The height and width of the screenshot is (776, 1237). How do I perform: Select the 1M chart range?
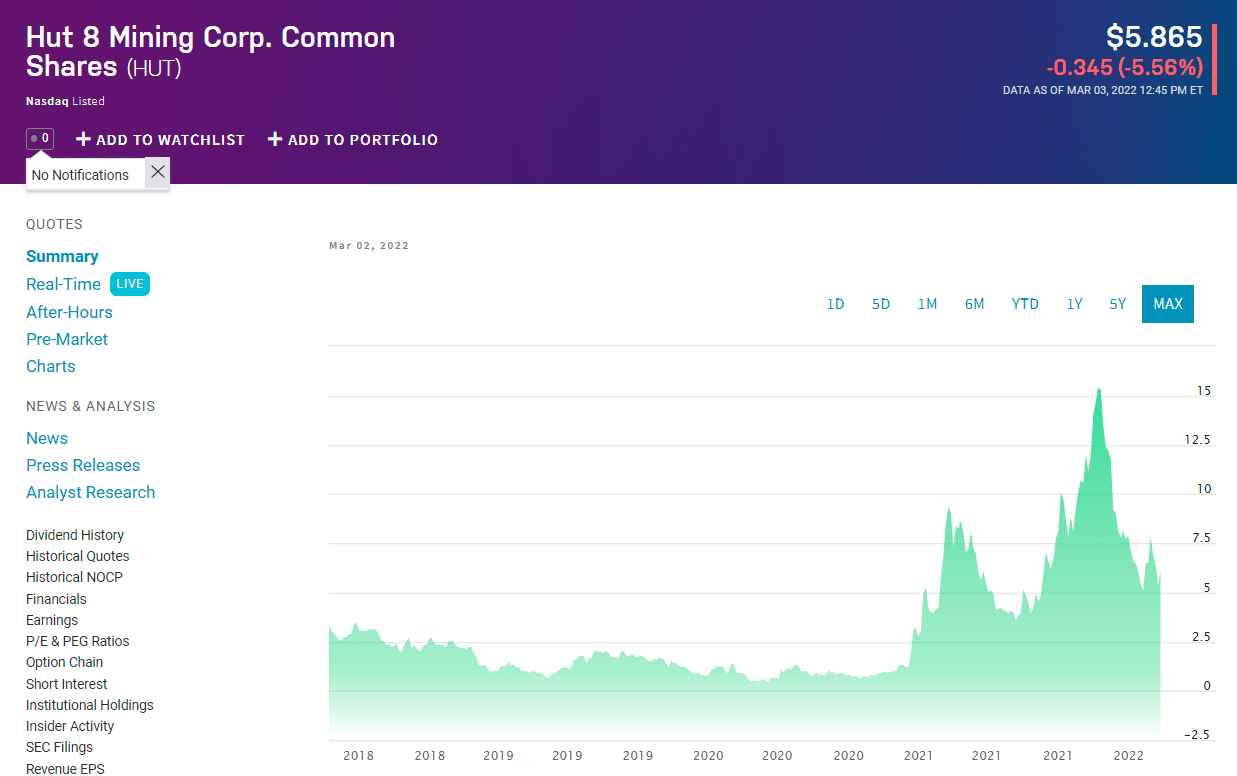tap(927, 304)
